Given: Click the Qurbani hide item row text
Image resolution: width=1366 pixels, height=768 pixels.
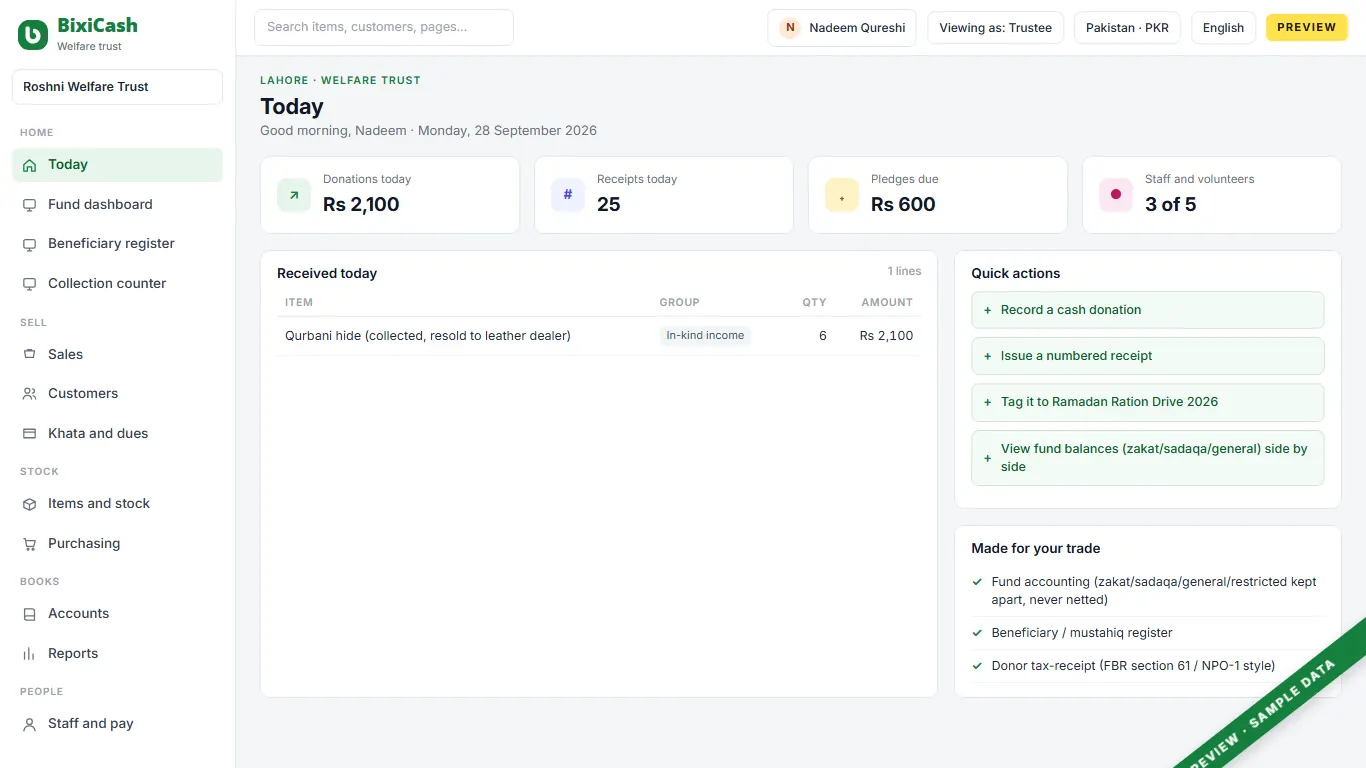Looking at the screenshot, I should coord(428,336).
